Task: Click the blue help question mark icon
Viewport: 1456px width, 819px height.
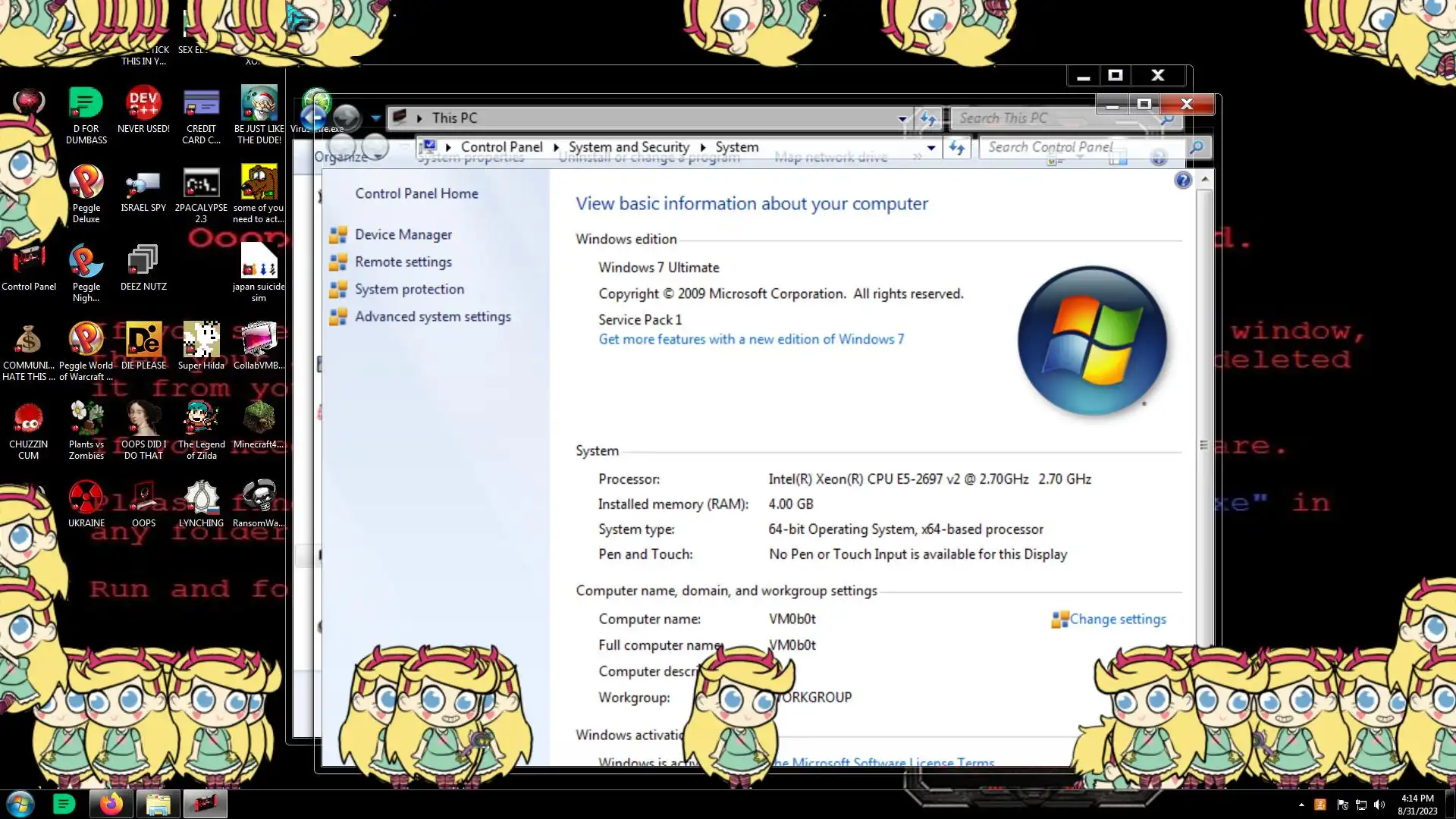Action: [1182, 180]
